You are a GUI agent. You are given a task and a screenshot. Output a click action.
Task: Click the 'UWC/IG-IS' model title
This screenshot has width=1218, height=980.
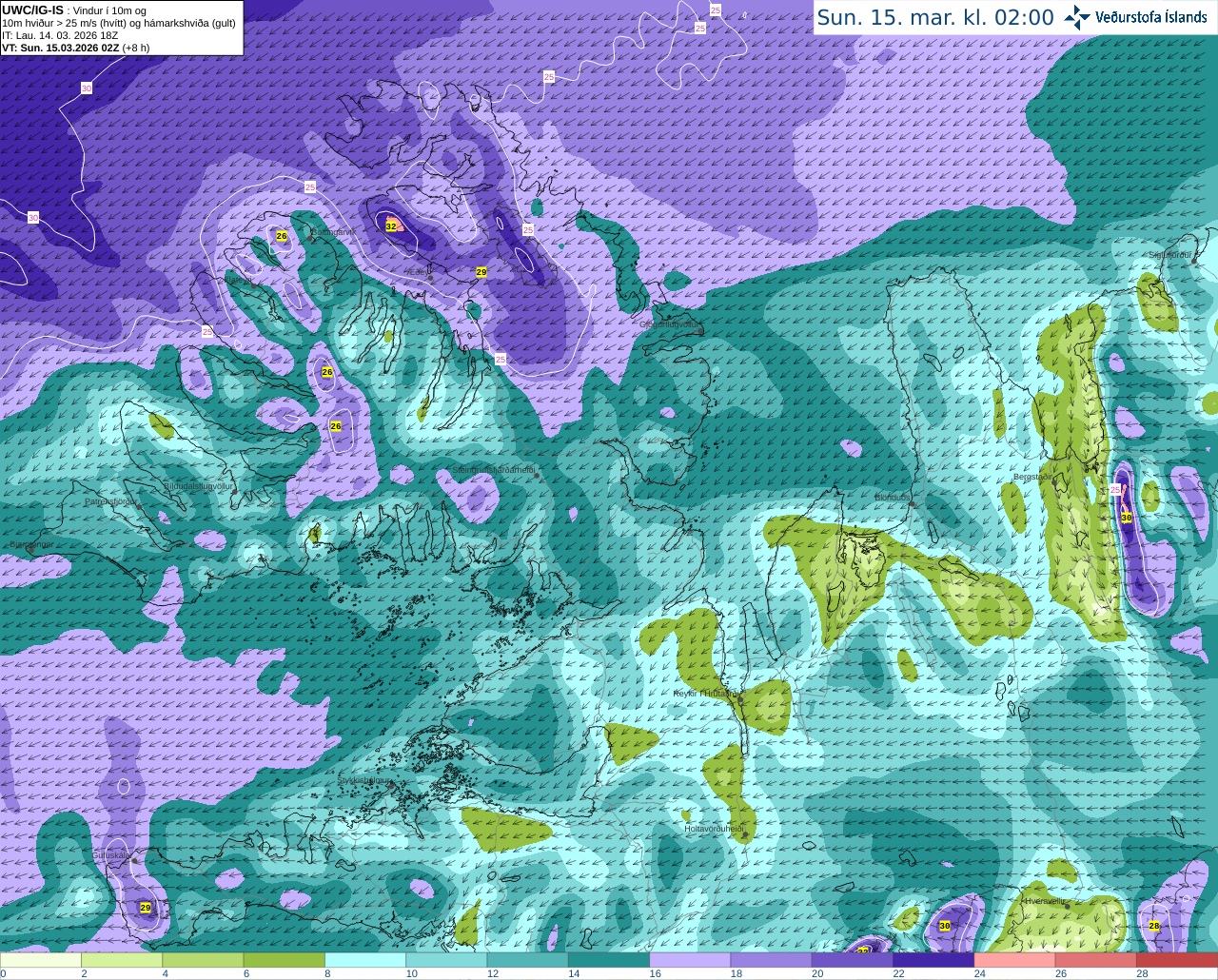tap(32, 10)
